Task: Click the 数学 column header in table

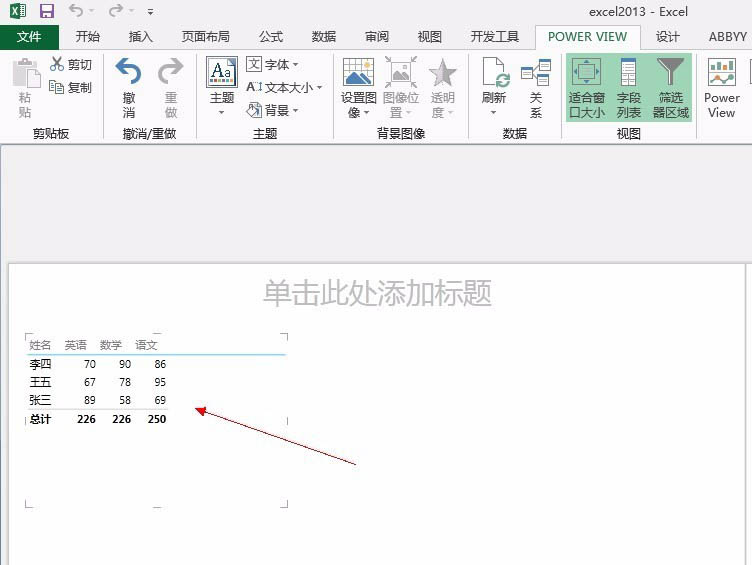Action: coord(111,345)
